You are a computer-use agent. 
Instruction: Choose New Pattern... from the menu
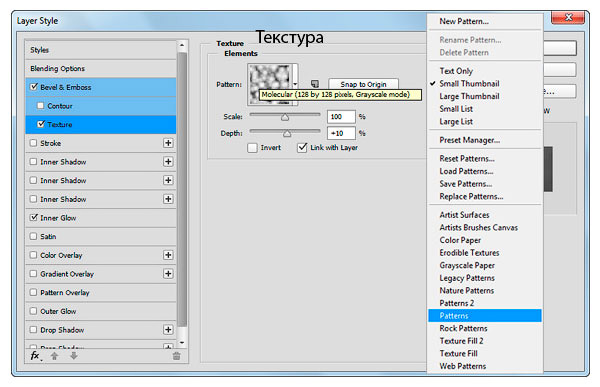pos(464,21)
